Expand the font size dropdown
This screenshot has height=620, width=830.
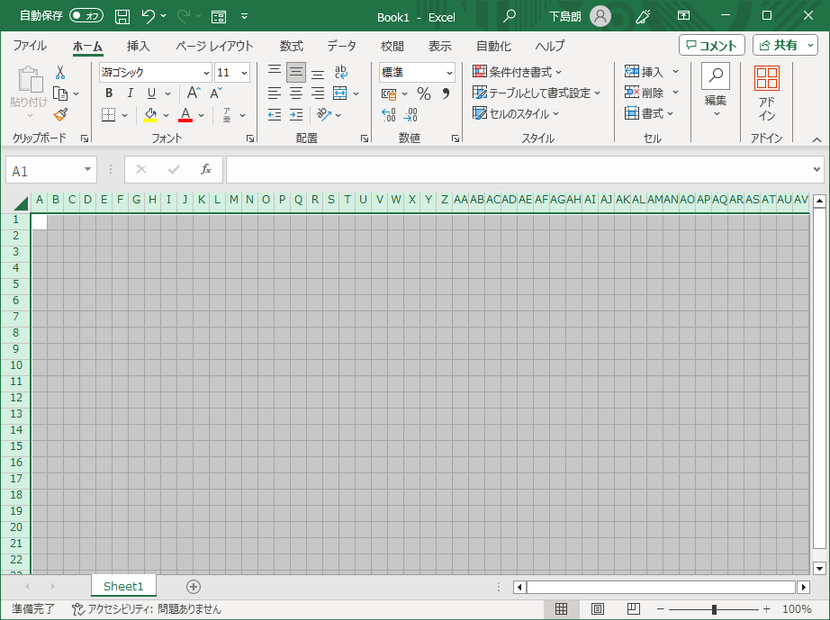[243, 72]
